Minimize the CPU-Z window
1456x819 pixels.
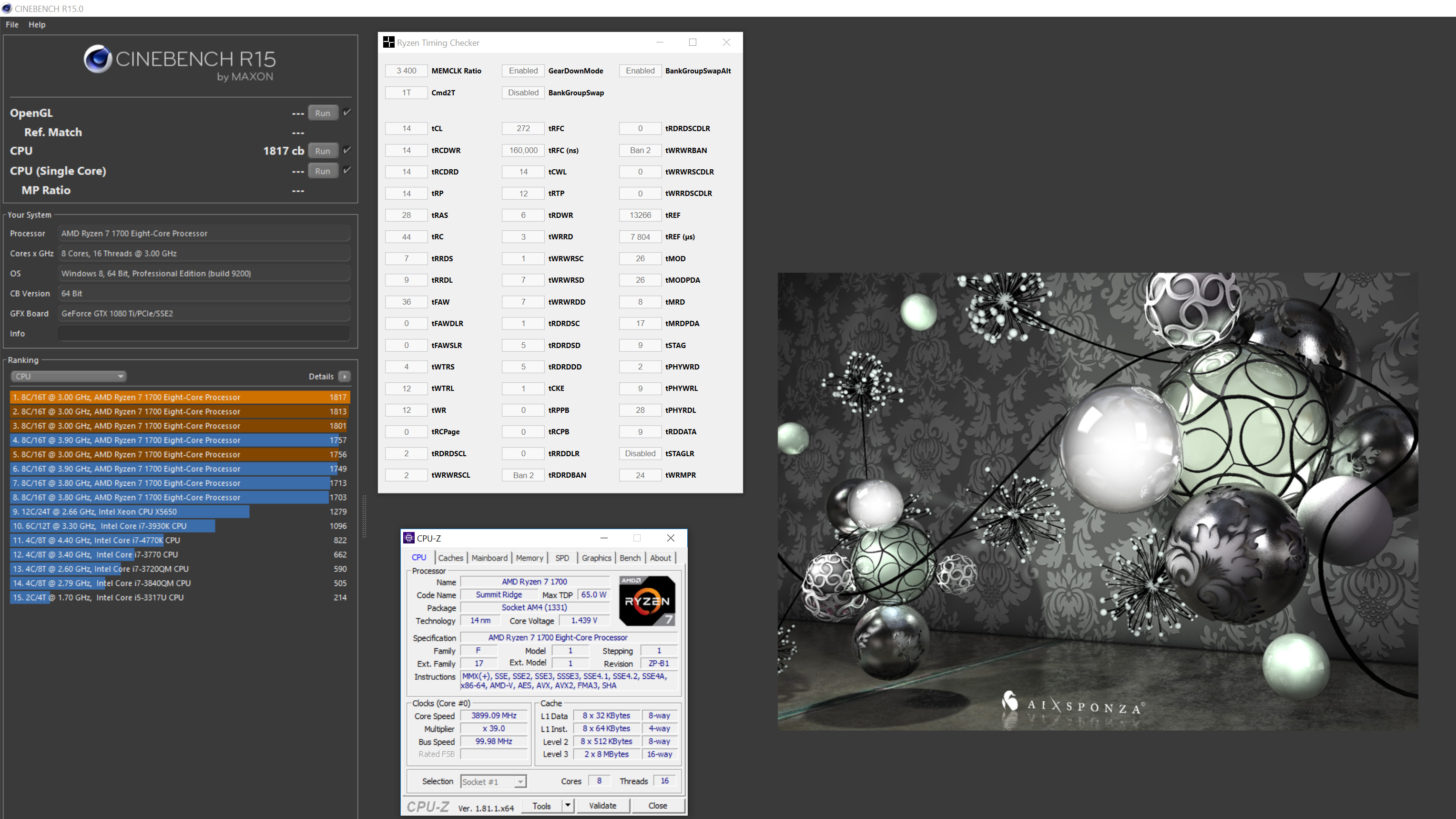point(604,538)
